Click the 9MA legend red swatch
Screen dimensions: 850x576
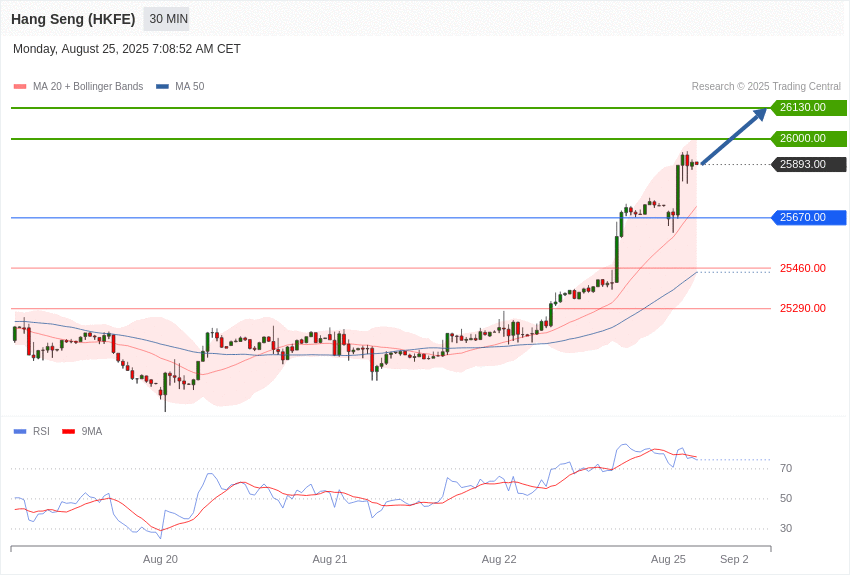[69, 431]
